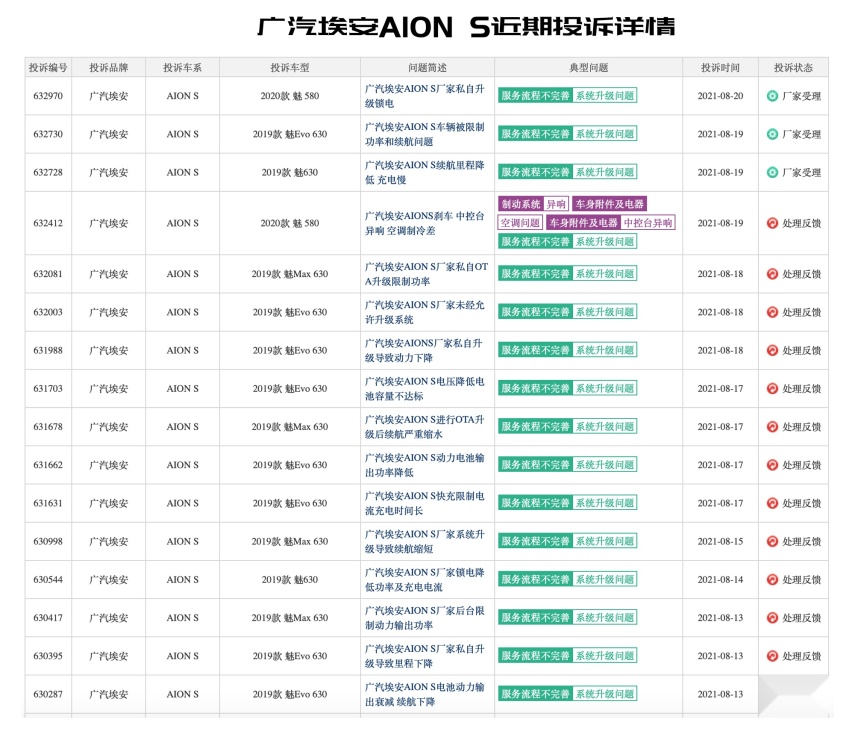Viewport: 852px width, 734px height.
Task: Click the red status icon for complaint 631631
Action: [772, 503]
